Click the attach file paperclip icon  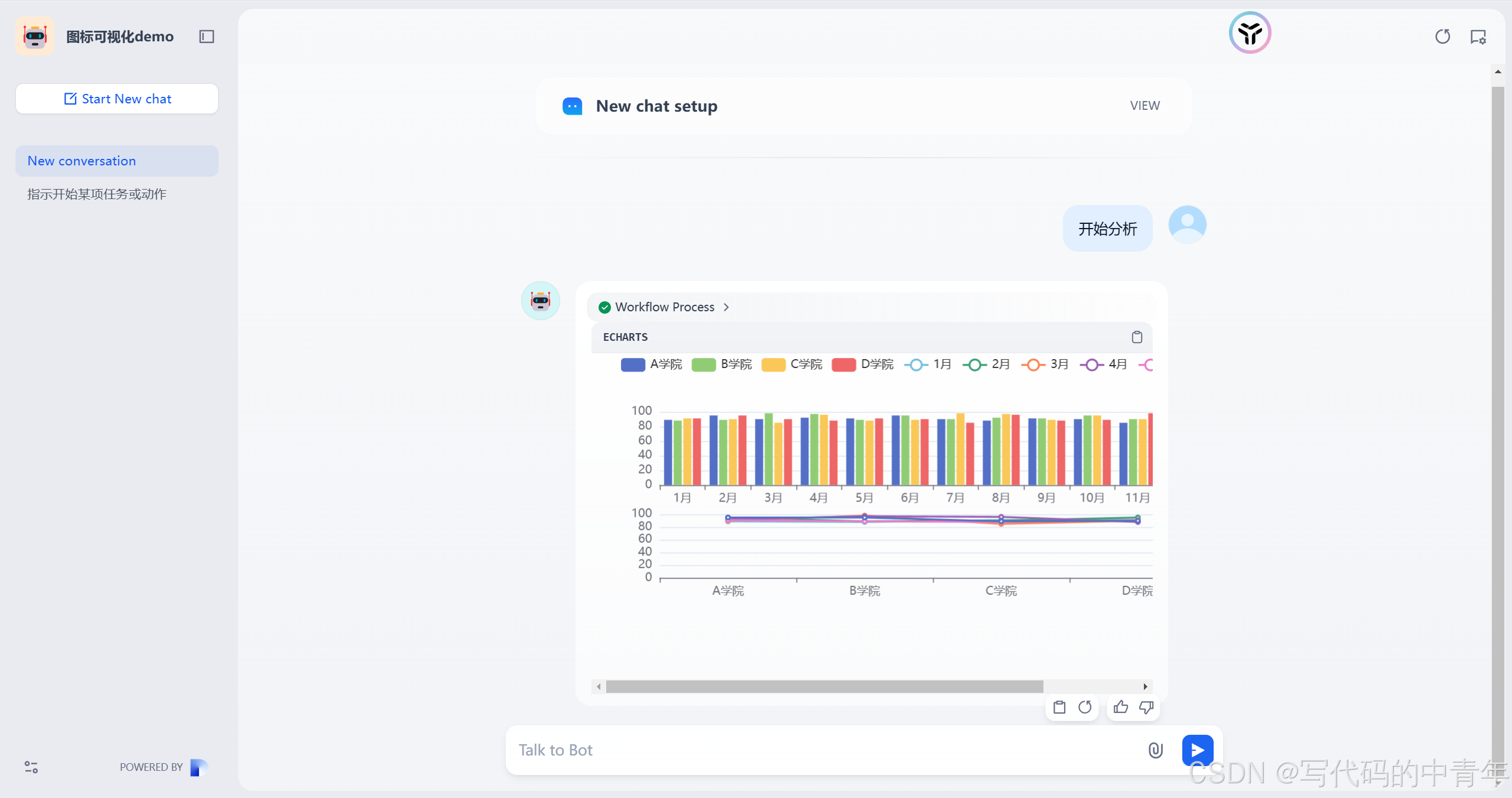[x=1155, y=750]
